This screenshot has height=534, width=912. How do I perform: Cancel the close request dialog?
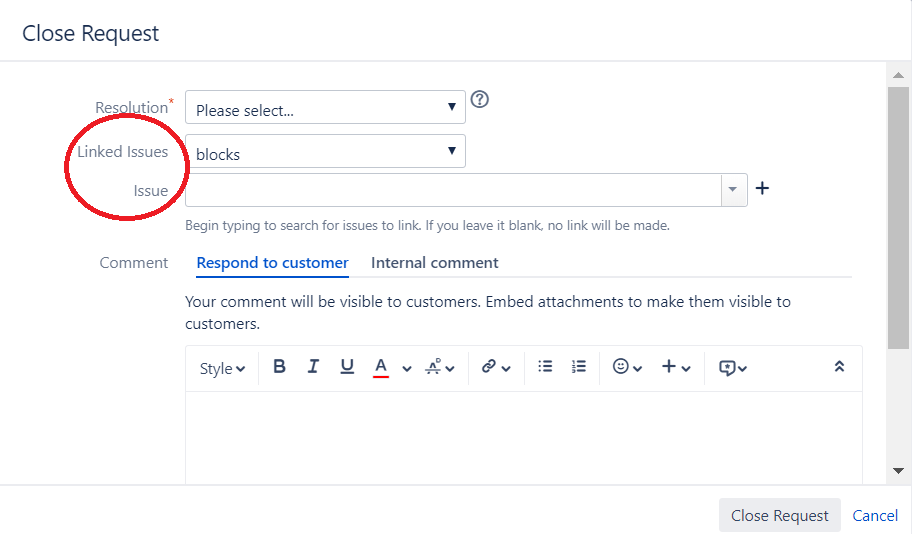pos(875,515)
